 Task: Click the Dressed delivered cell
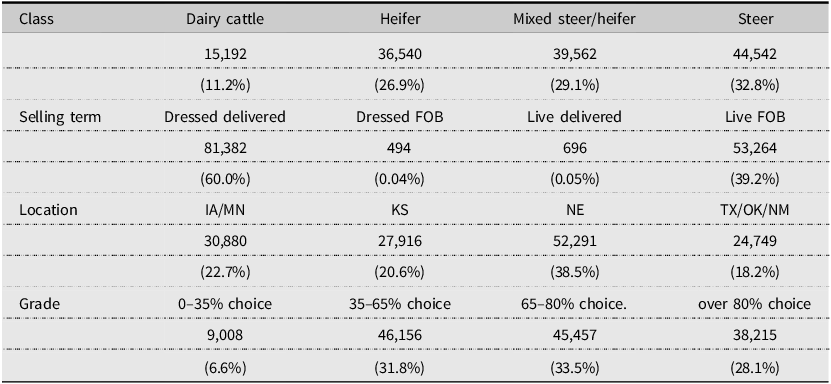[x=225, y=117]
